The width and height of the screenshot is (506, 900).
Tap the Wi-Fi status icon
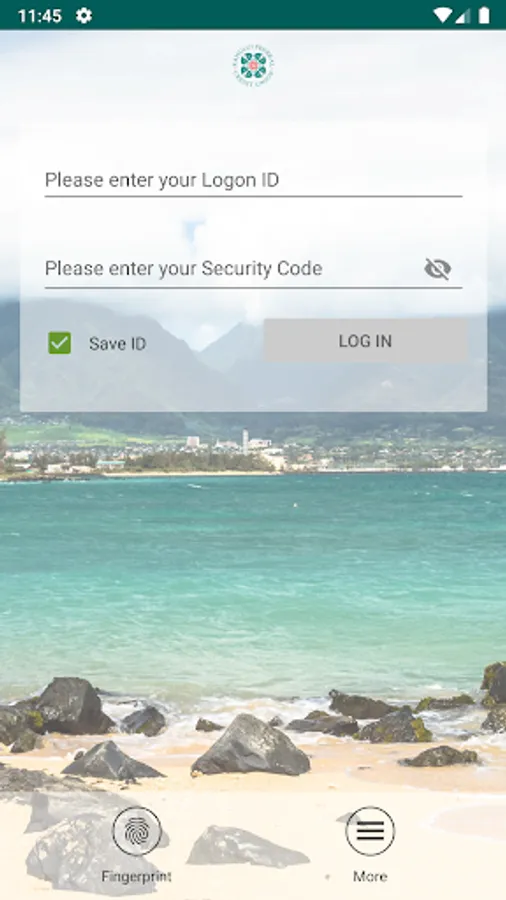coord(442,15)
